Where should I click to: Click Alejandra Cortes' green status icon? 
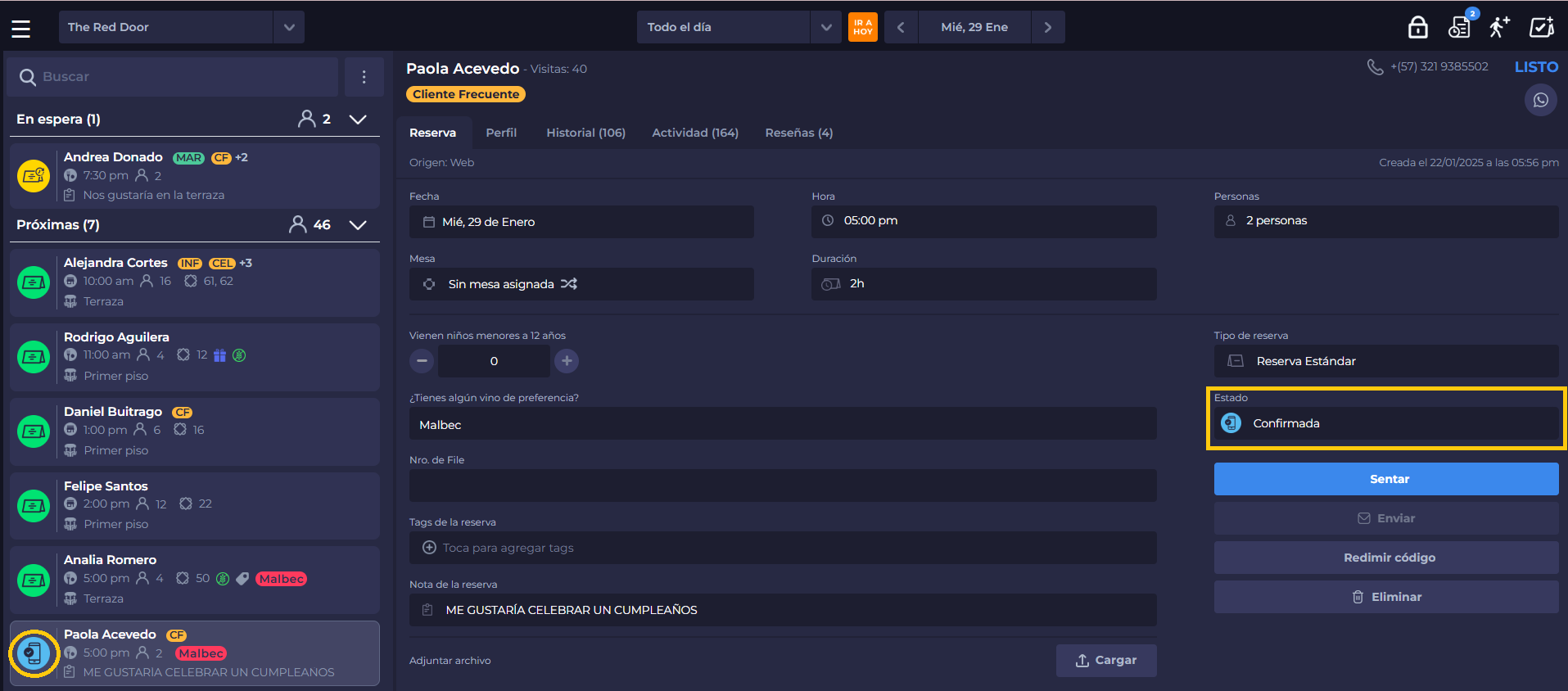(34, 282)
